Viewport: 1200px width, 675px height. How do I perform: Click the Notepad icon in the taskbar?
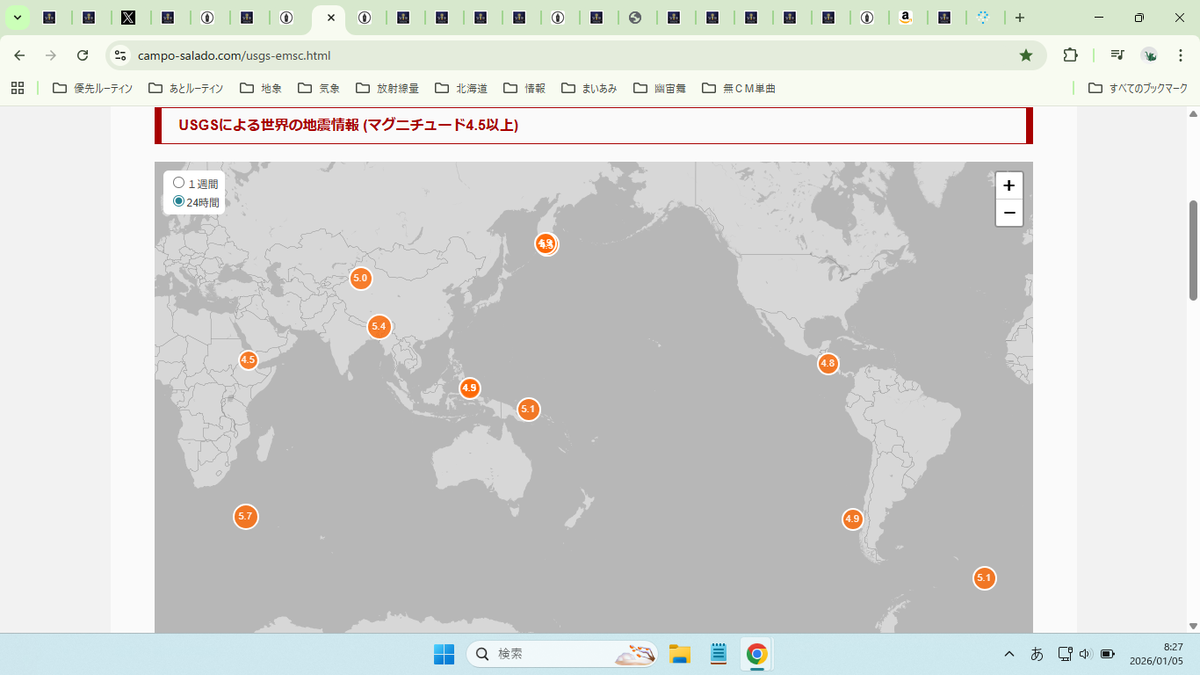[x=718, y=654]
